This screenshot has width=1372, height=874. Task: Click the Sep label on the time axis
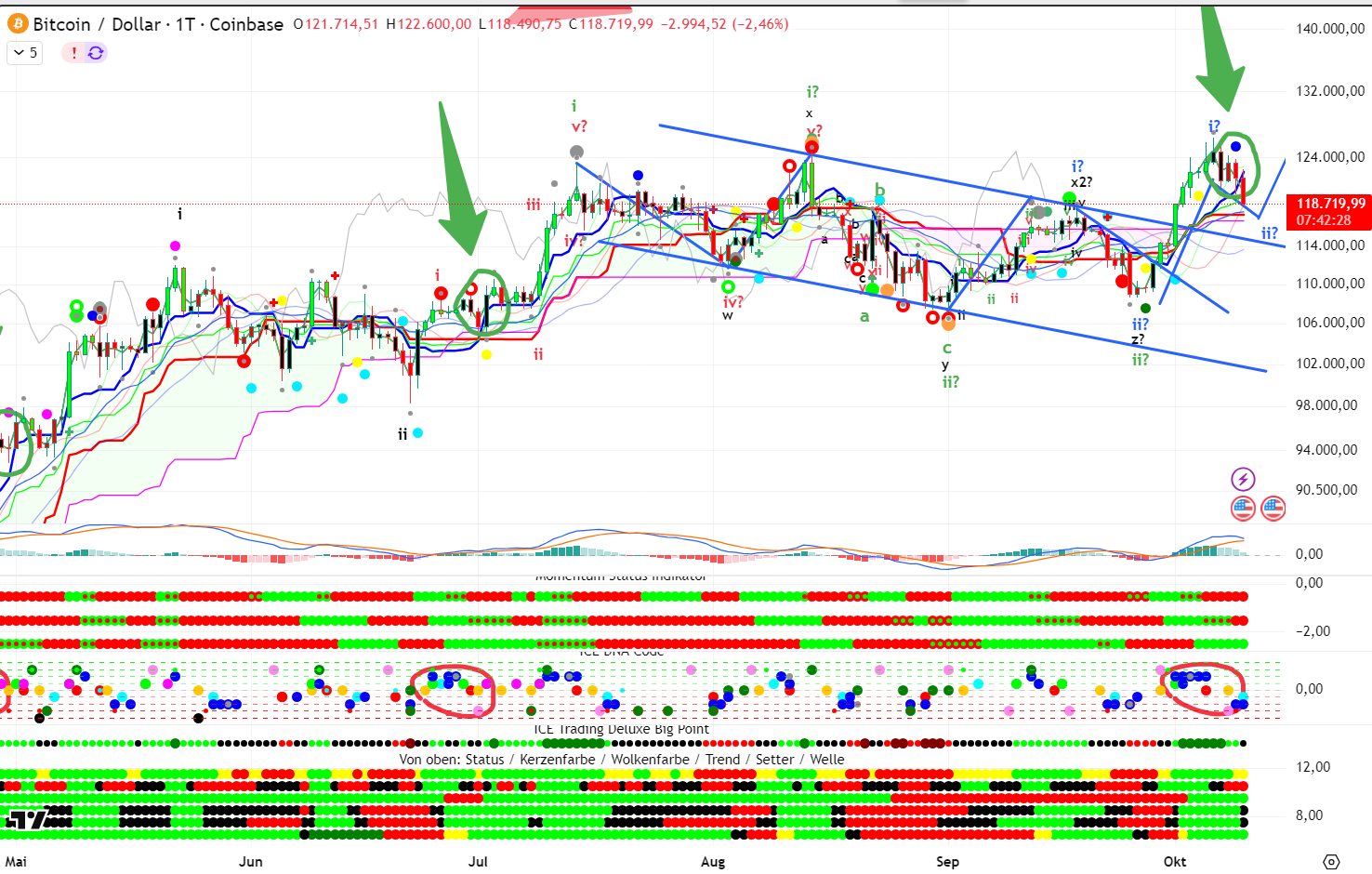[x=947, y=861]
